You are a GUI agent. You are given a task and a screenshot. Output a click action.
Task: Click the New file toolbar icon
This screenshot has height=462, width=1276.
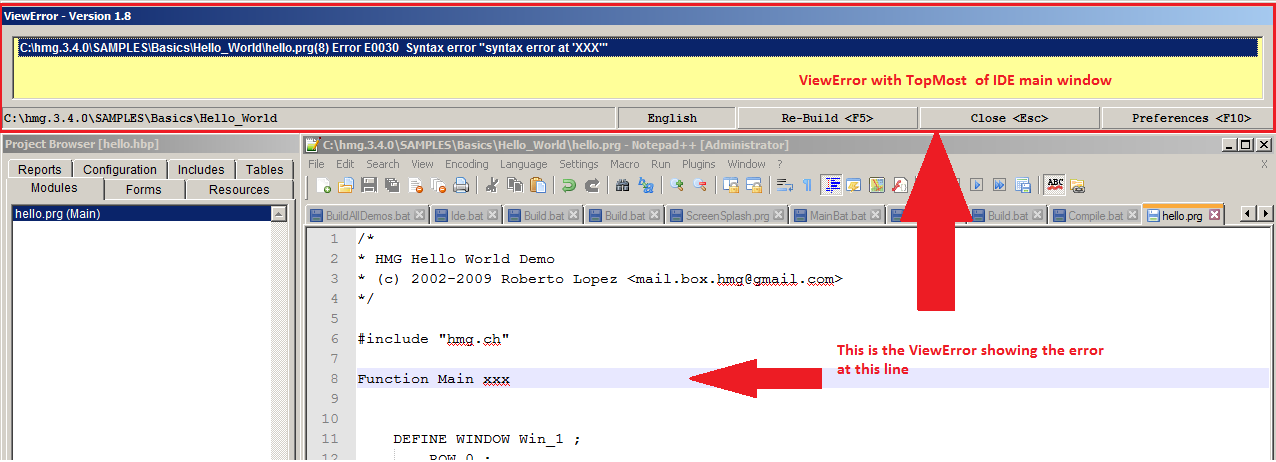pyautogui.click(x=324, y=185)
